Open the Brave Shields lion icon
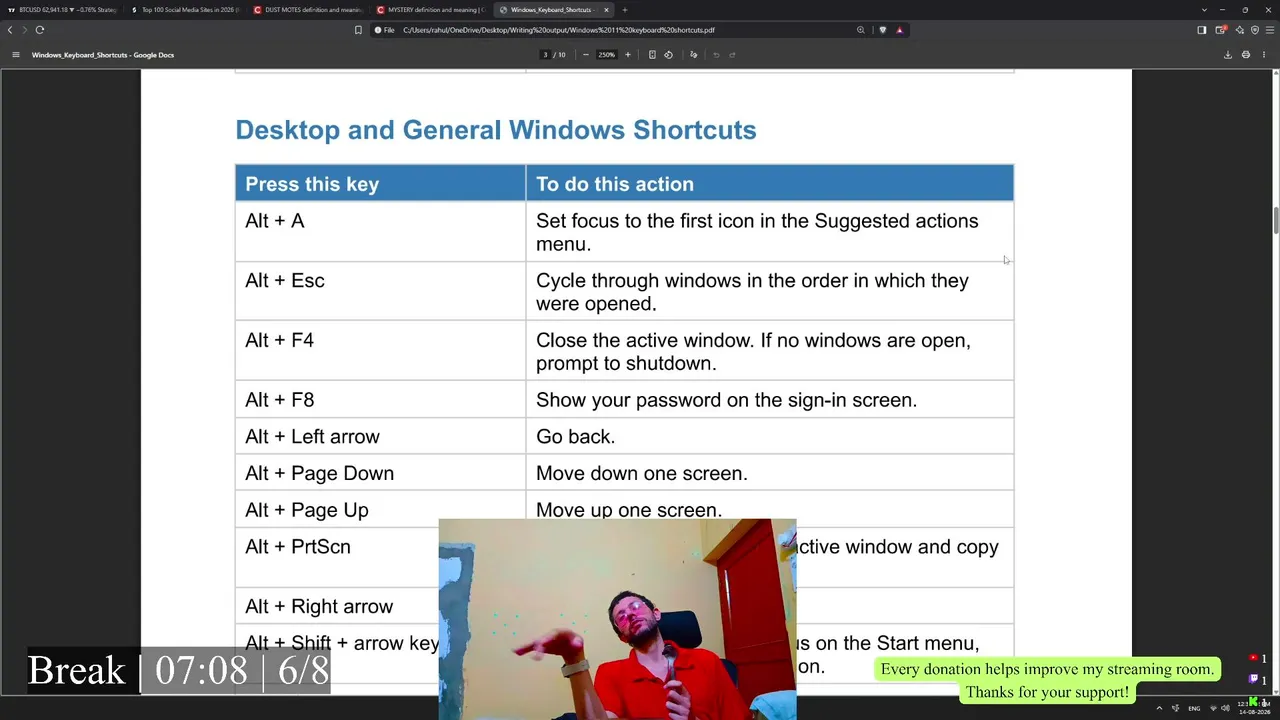1280x720 pixels. pyautogui.click(x=882, y=30)
